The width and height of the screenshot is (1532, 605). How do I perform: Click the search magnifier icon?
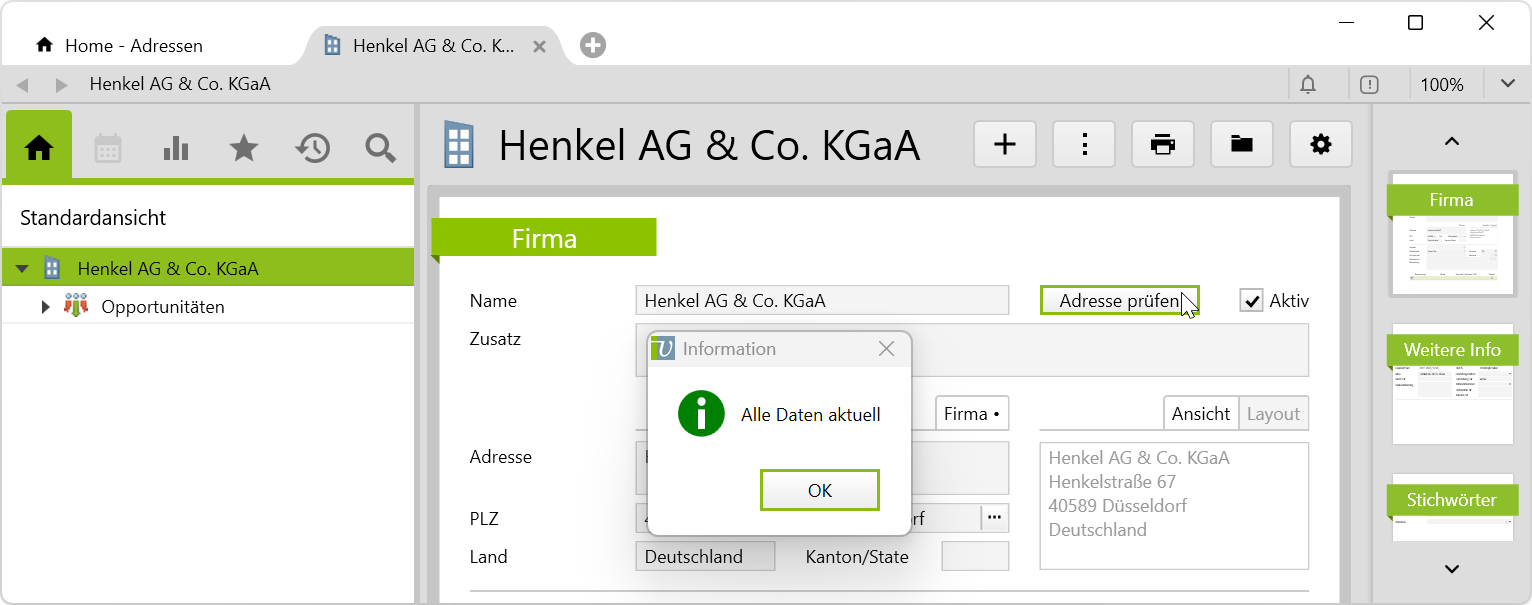[380, 148]
